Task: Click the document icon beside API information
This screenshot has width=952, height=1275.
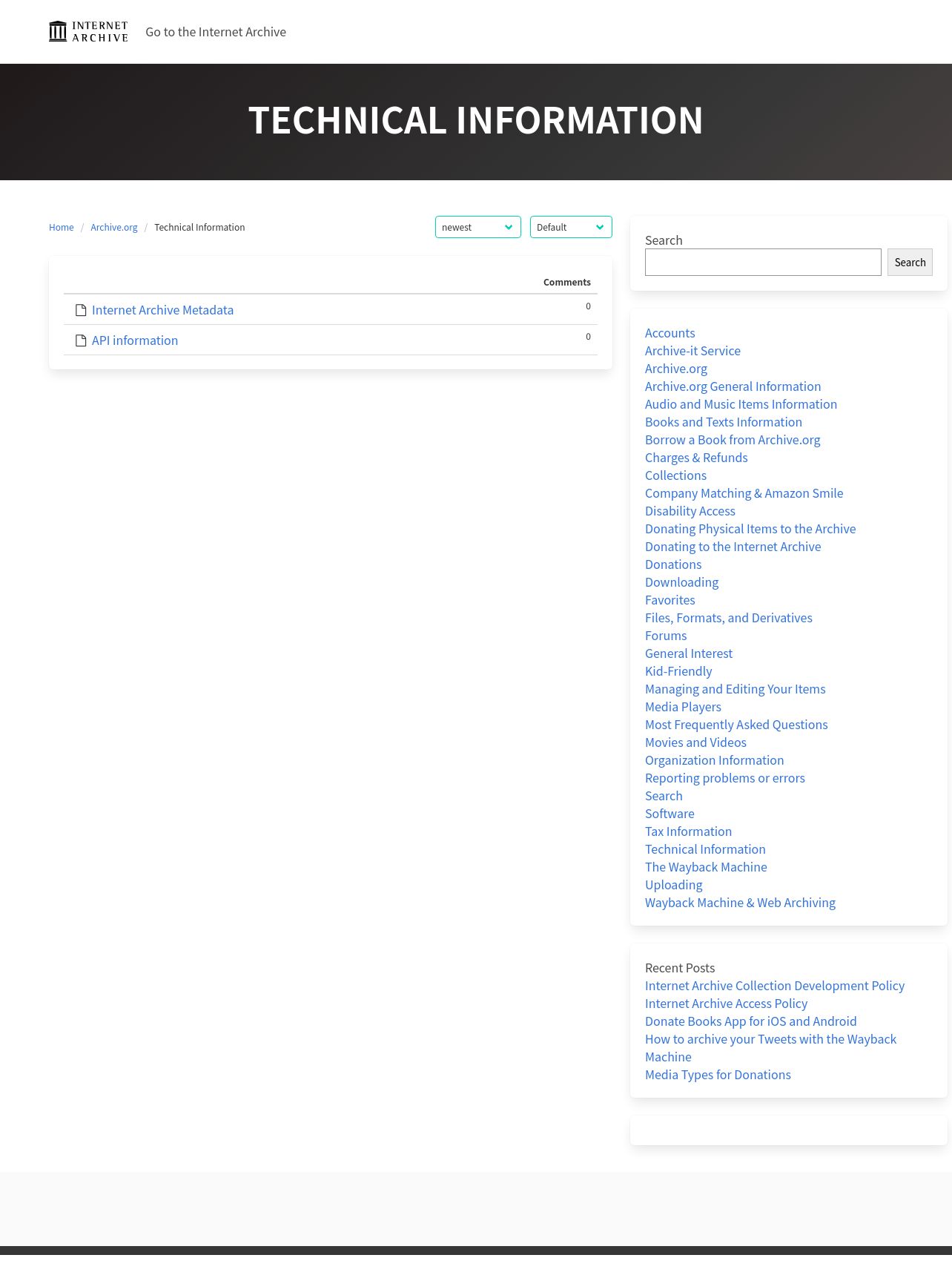Action: [x=81, y=340]
